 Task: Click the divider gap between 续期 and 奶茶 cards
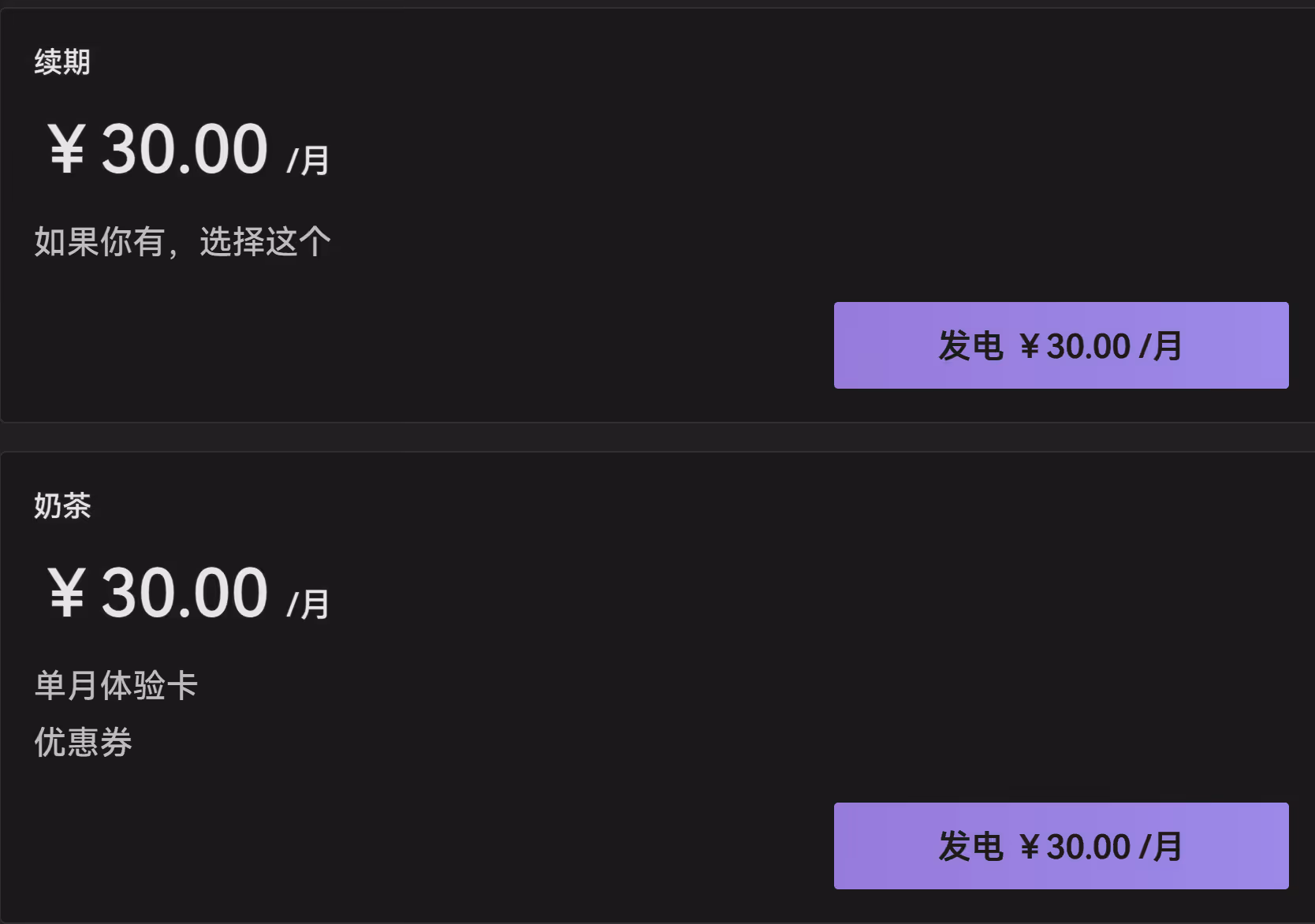click(657, 437)
